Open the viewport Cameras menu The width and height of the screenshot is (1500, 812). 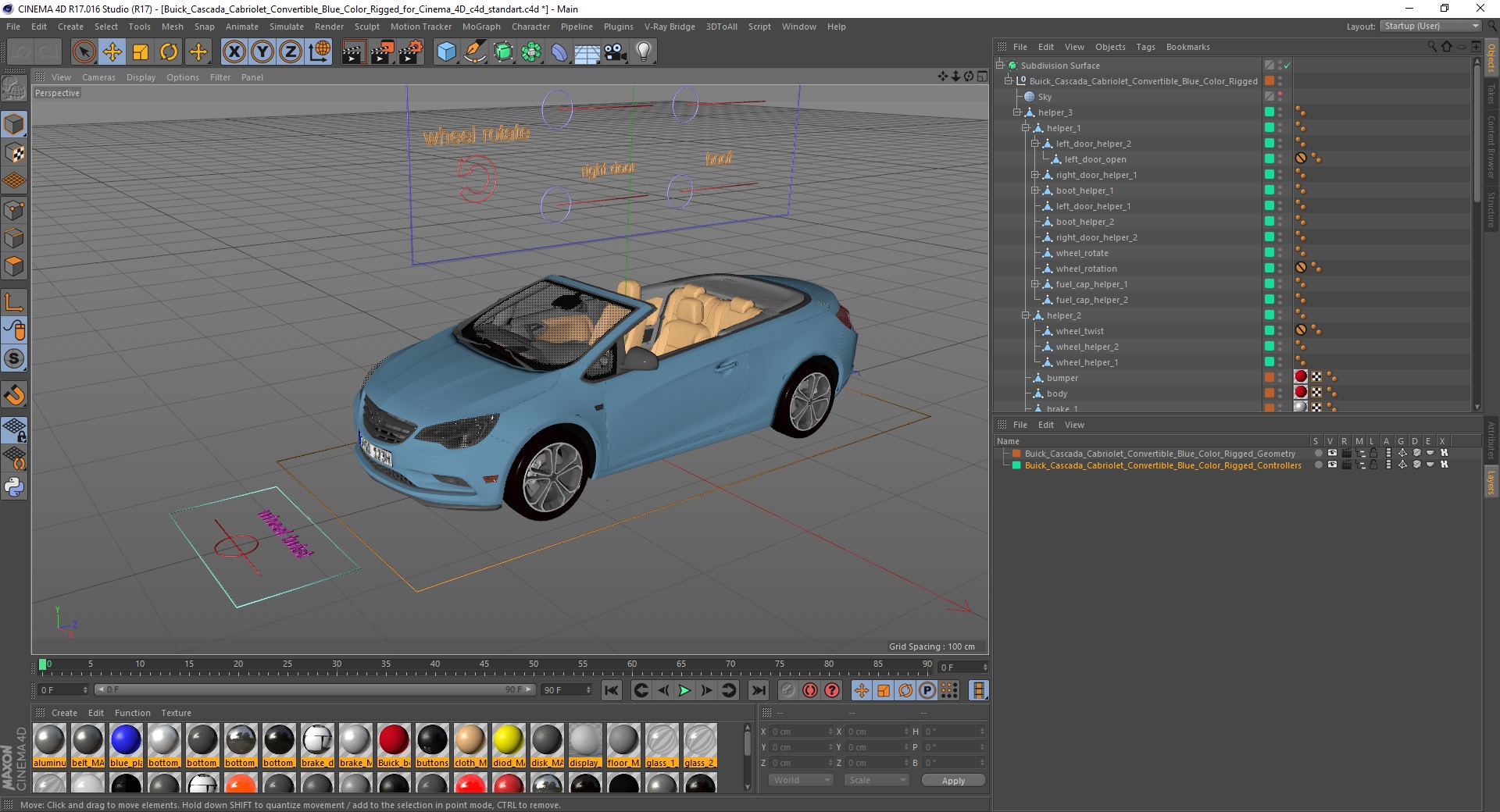pyautogui.click(x=98, y=77)
